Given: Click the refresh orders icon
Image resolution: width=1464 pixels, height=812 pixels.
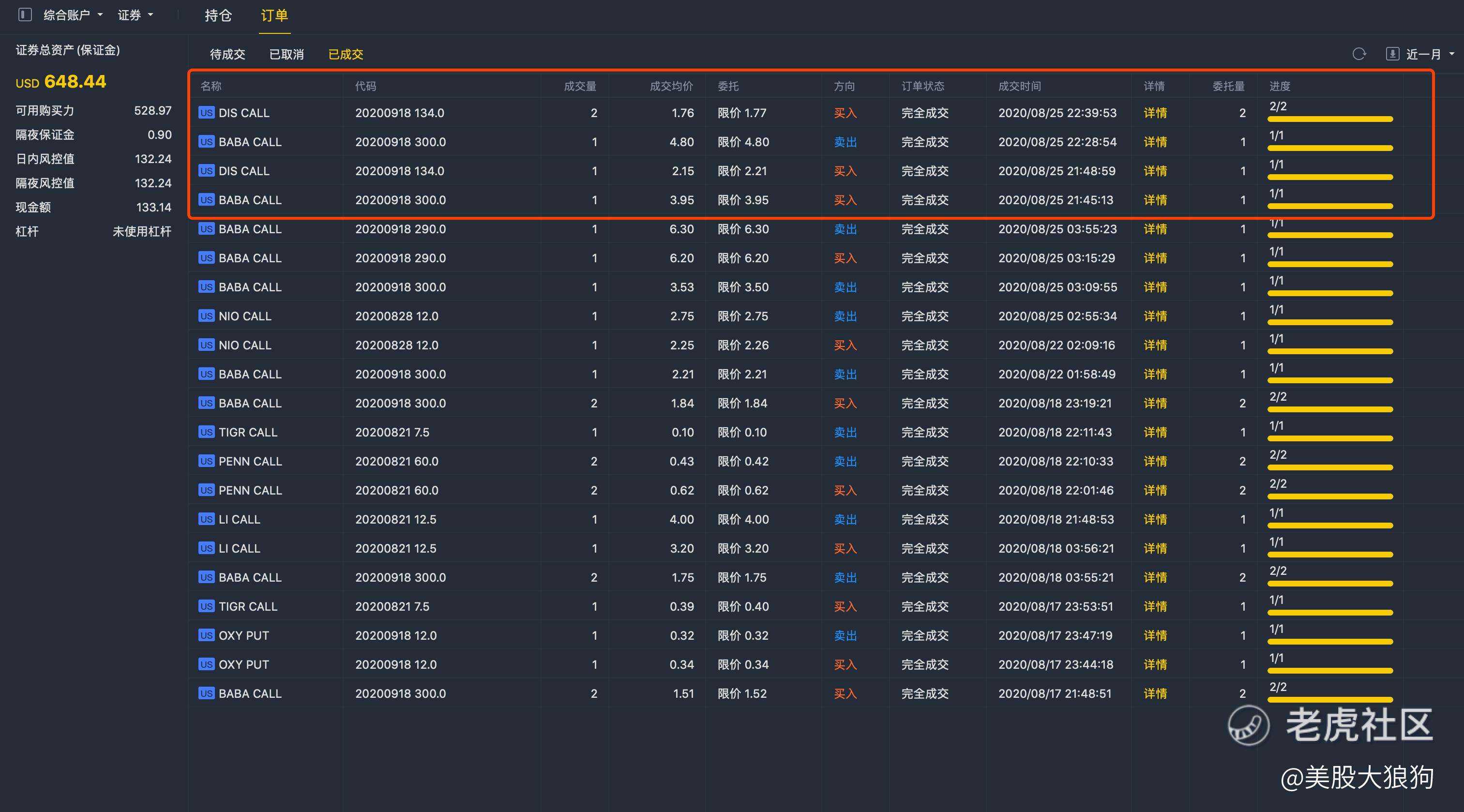Looking at the screenshot, I should coord(1359,54).
